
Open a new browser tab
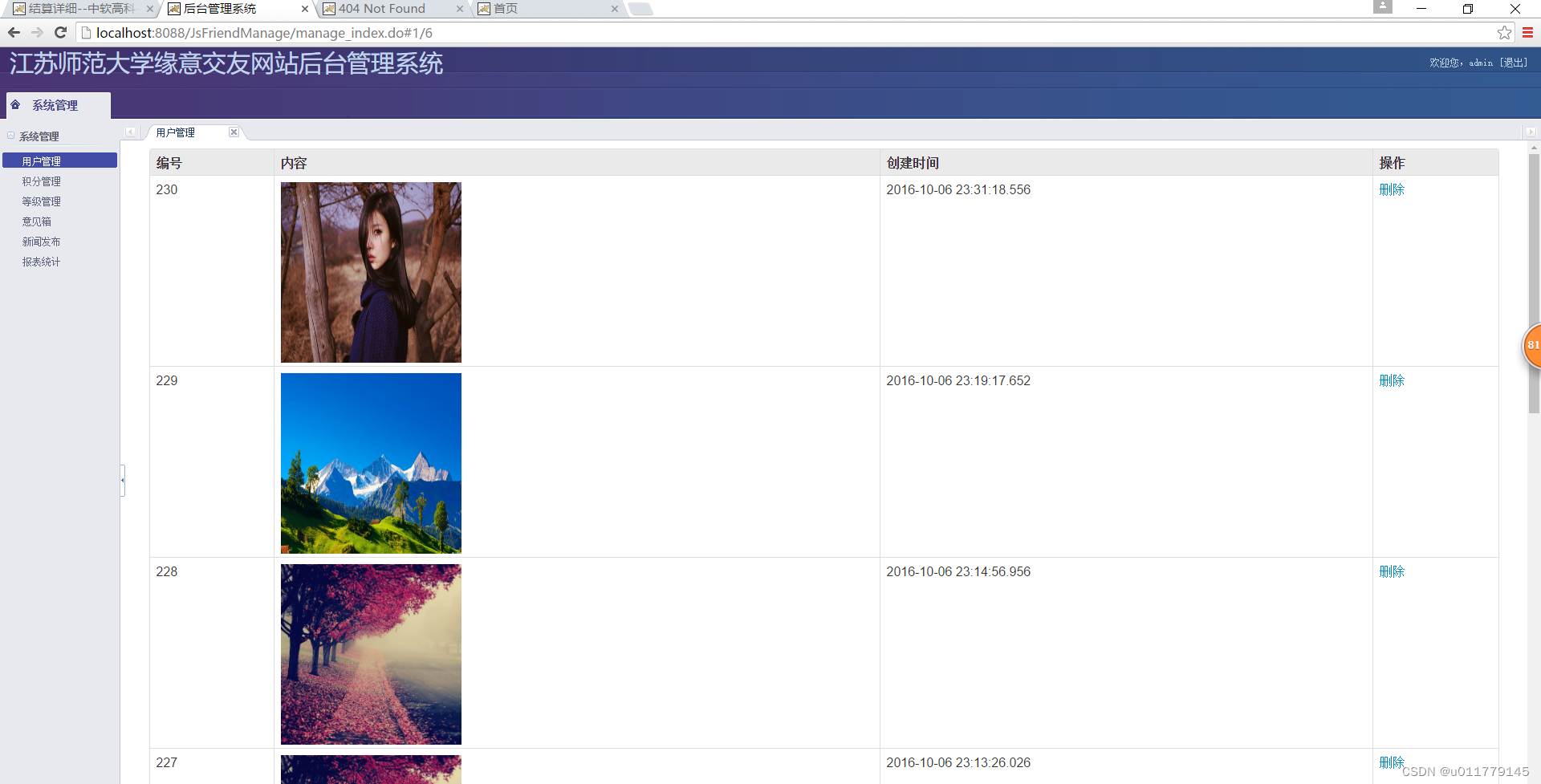tap(640, 9)
